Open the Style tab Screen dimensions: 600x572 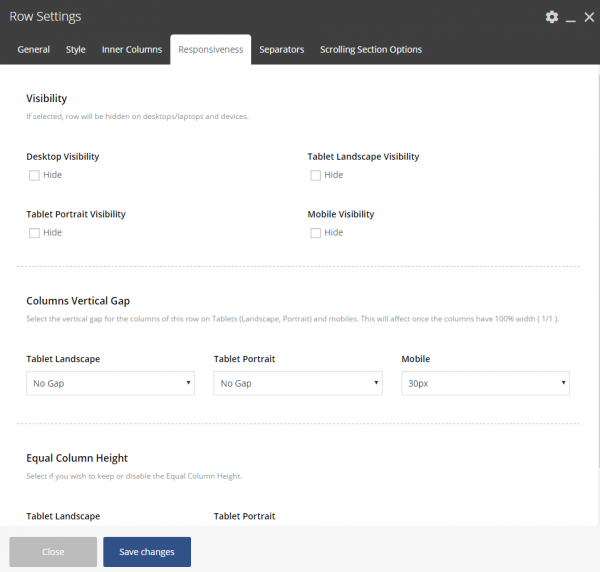pyautogui.click(x=76, y=50)
